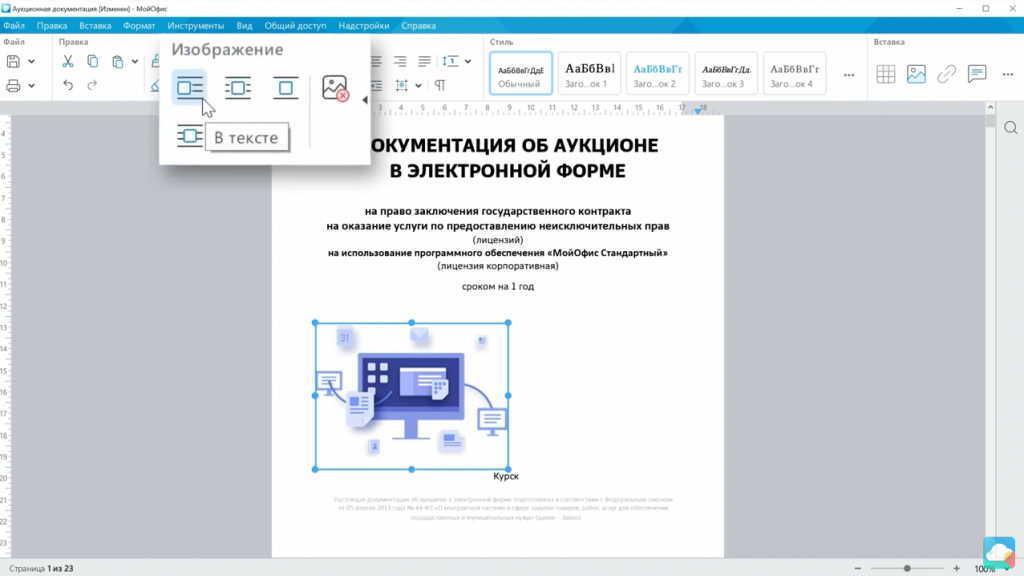Zoom in with the plus button

coord(957,568)
